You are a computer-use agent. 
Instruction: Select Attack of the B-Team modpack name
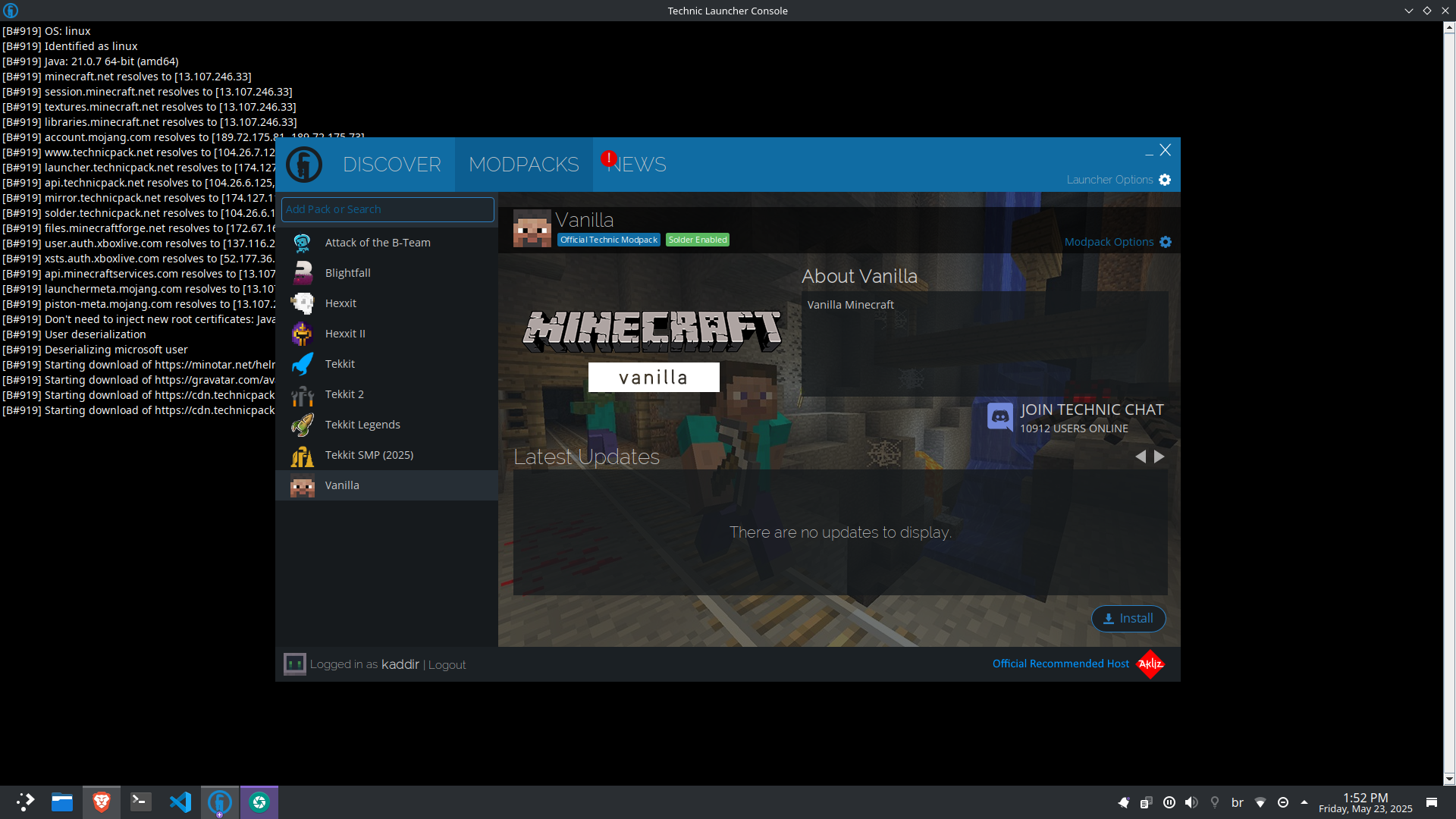coord(378,243)
